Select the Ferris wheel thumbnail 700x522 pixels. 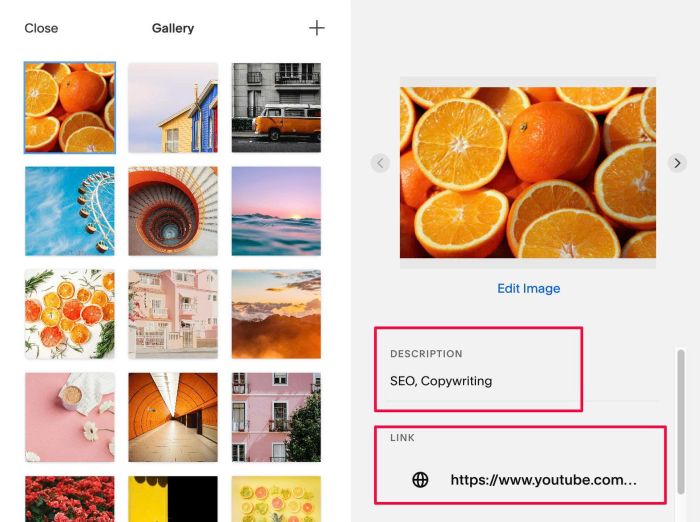pos(70,211)
